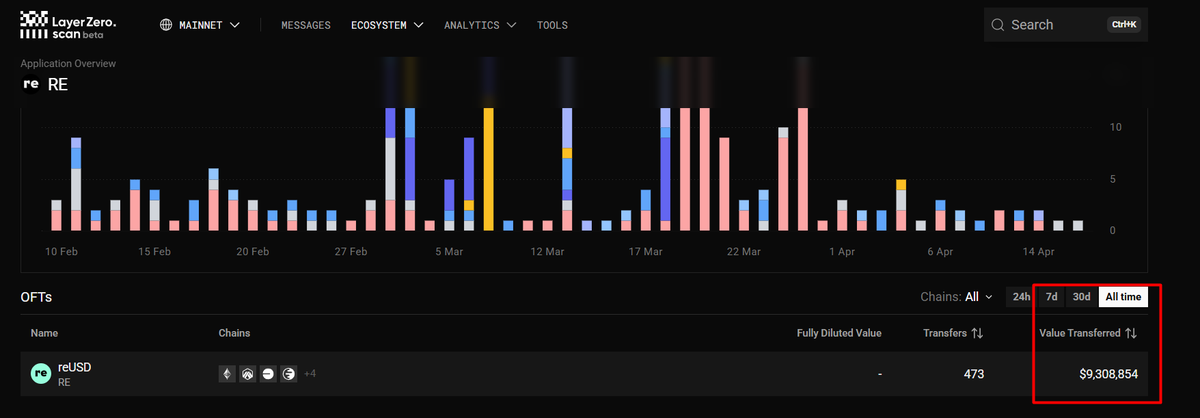Open the reUSD token name link
Screen dimensions: 1200x418
point(75,367)
